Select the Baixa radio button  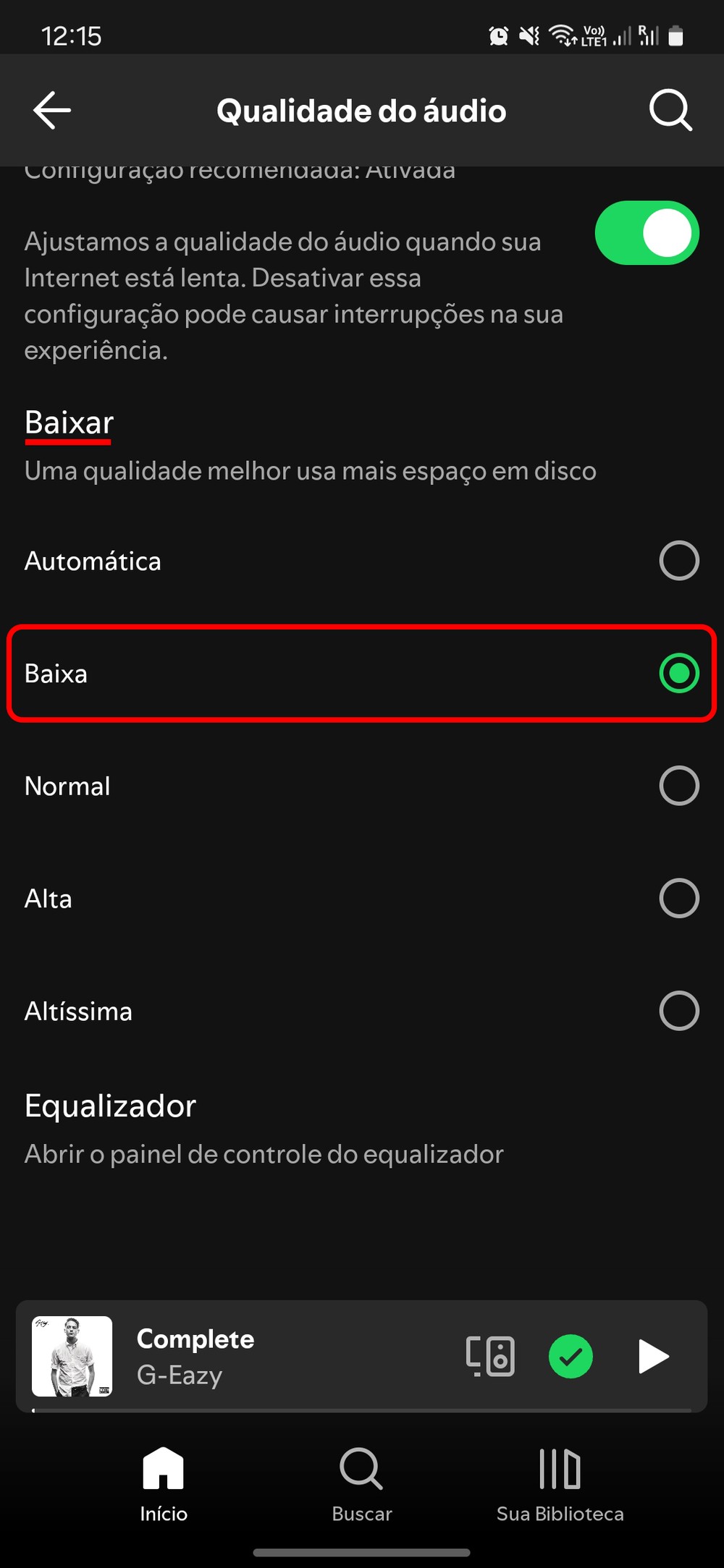click(x=679, y=674)
